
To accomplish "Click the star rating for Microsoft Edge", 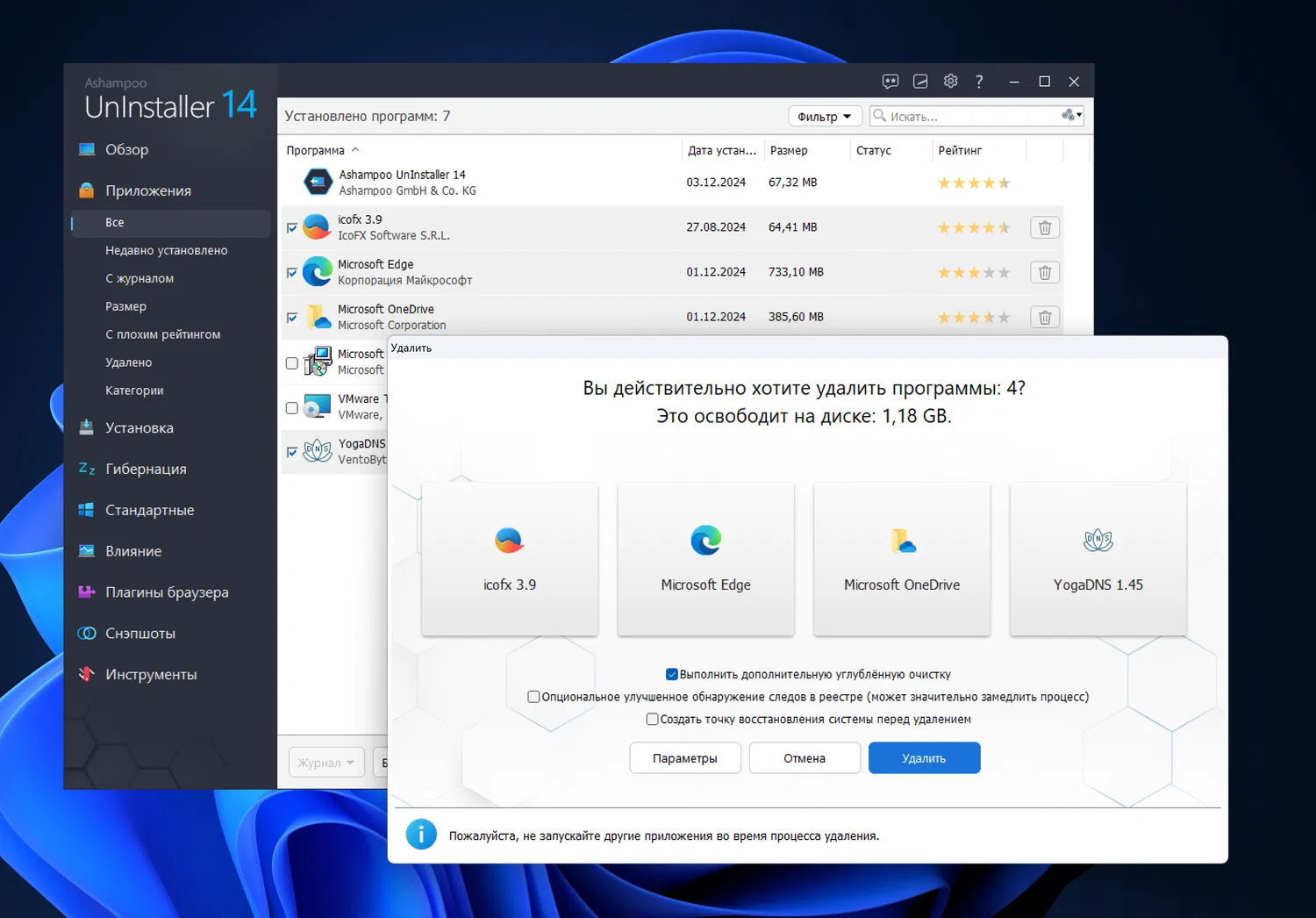I will click(x=974, y=273).
